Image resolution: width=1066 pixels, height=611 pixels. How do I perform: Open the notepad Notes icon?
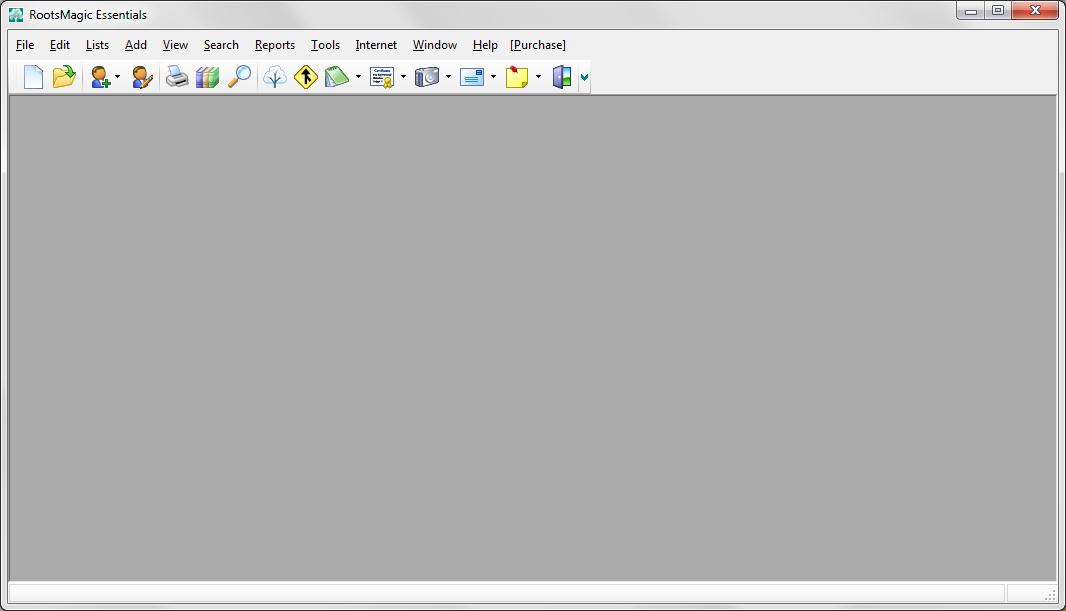pyautogui.click(x=337, y=77)
